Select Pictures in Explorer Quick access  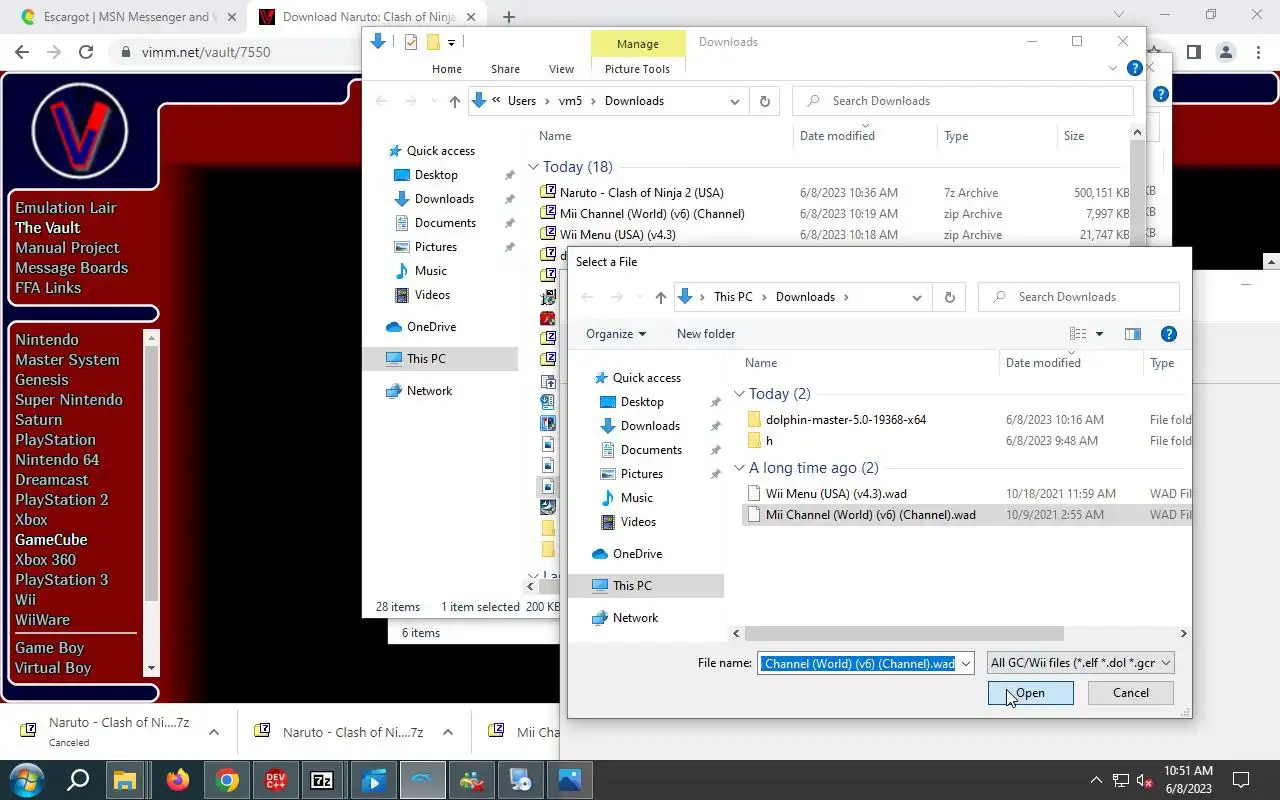(x=436, y=247)
